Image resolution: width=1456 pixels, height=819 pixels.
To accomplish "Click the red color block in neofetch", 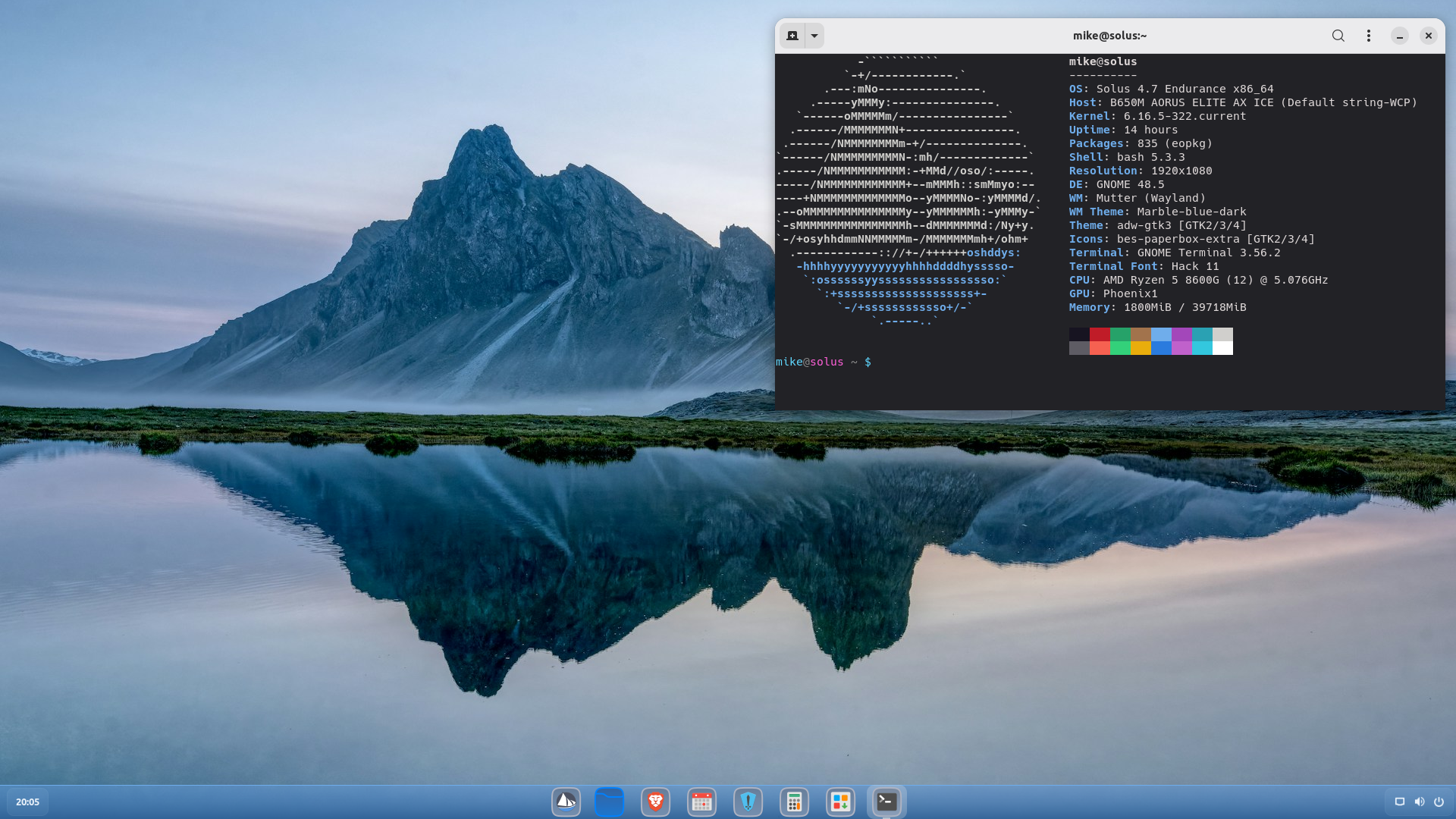I will point(1100,334).
